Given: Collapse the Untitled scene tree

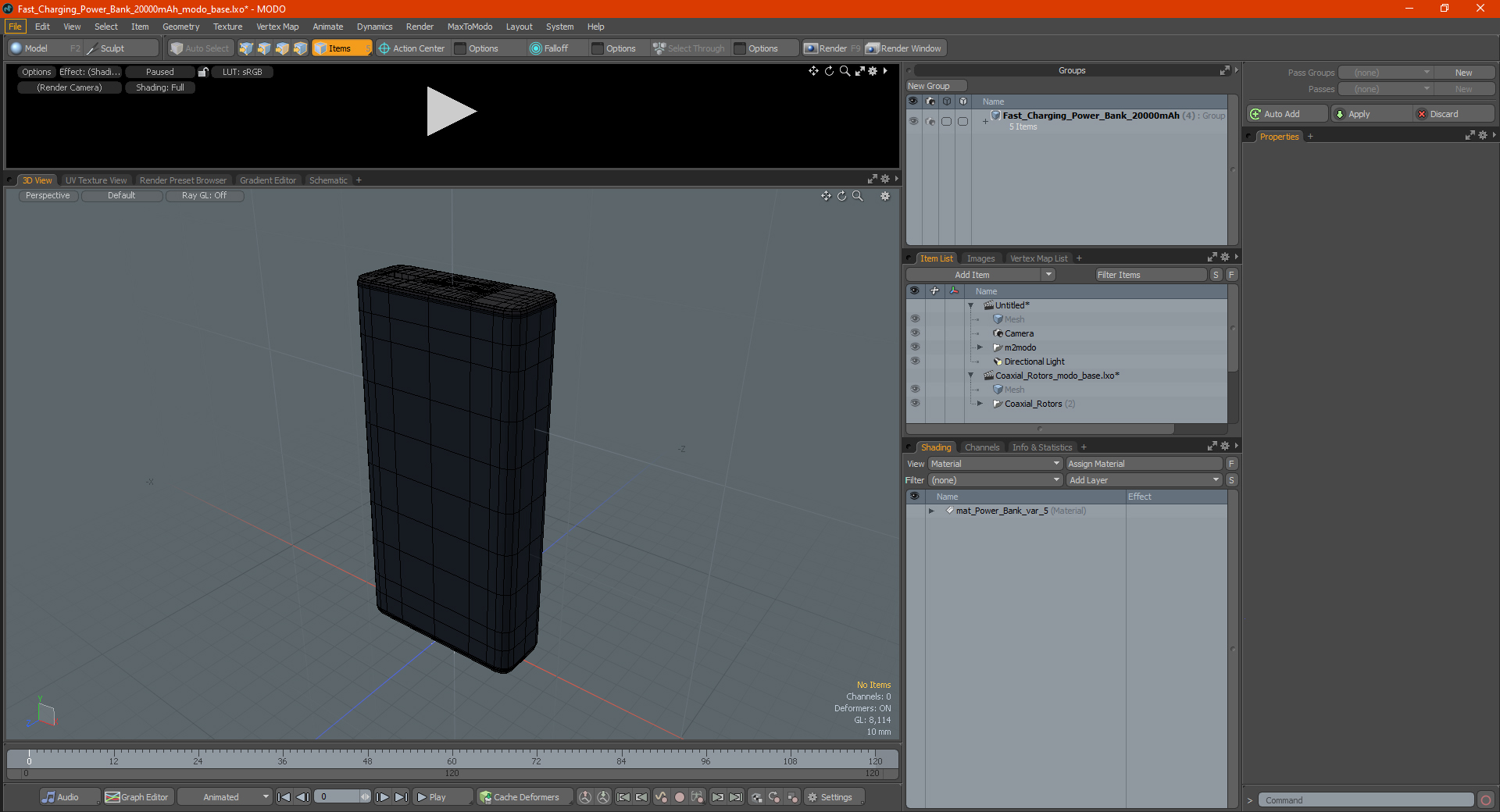Looking at the screenshot, I should click(971, 305).
